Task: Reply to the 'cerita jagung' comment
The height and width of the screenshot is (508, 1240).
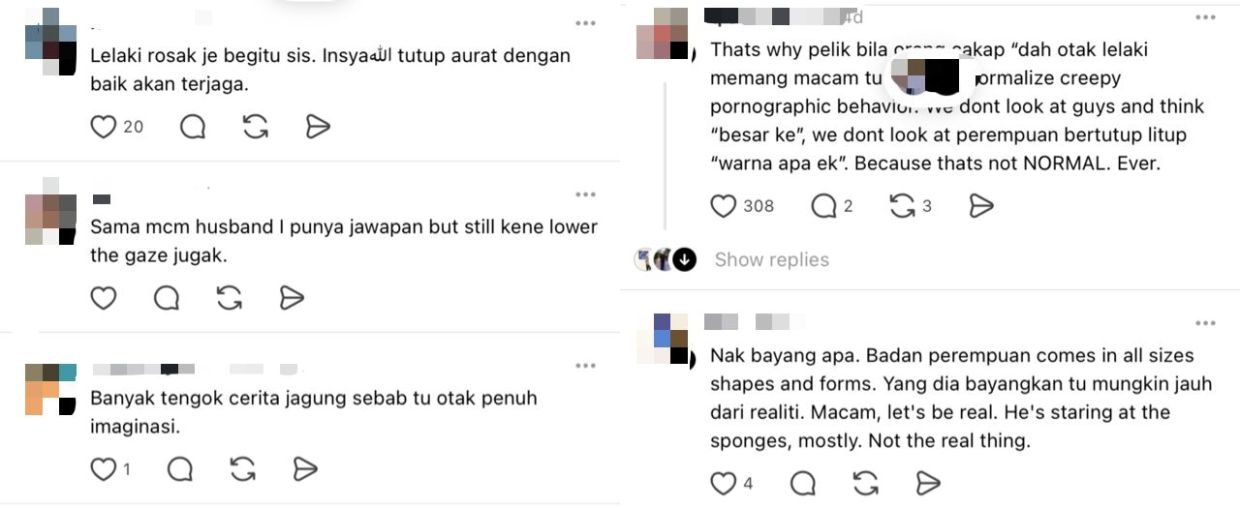Action: point(180,469)
